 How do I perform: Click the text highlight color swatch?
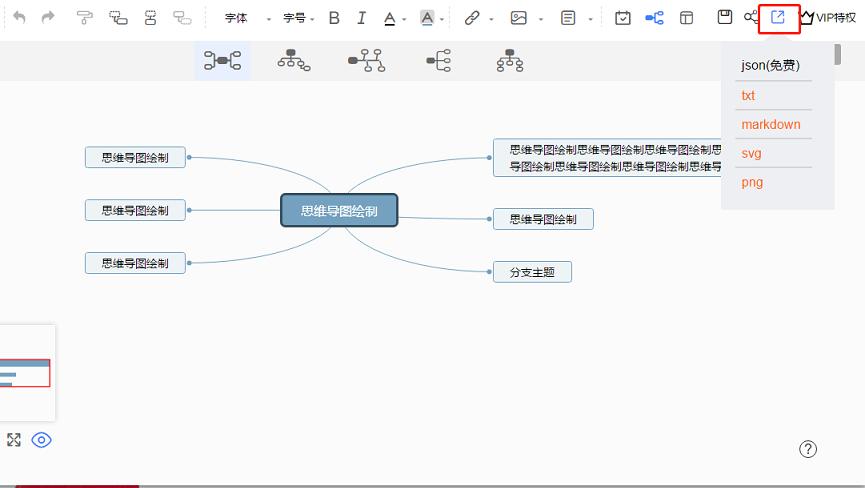(x=427, y=18)
